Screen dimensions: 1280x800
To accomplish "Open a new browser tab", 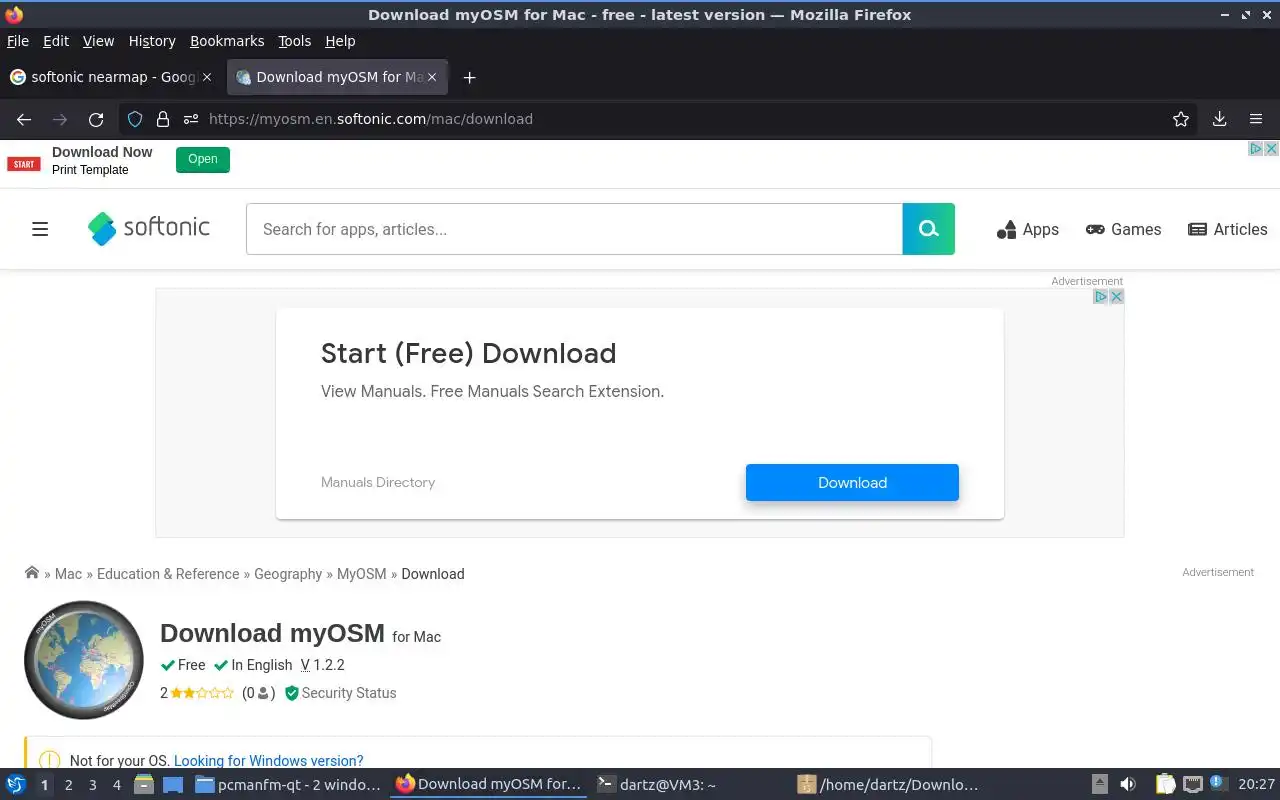I will (470, 77).
